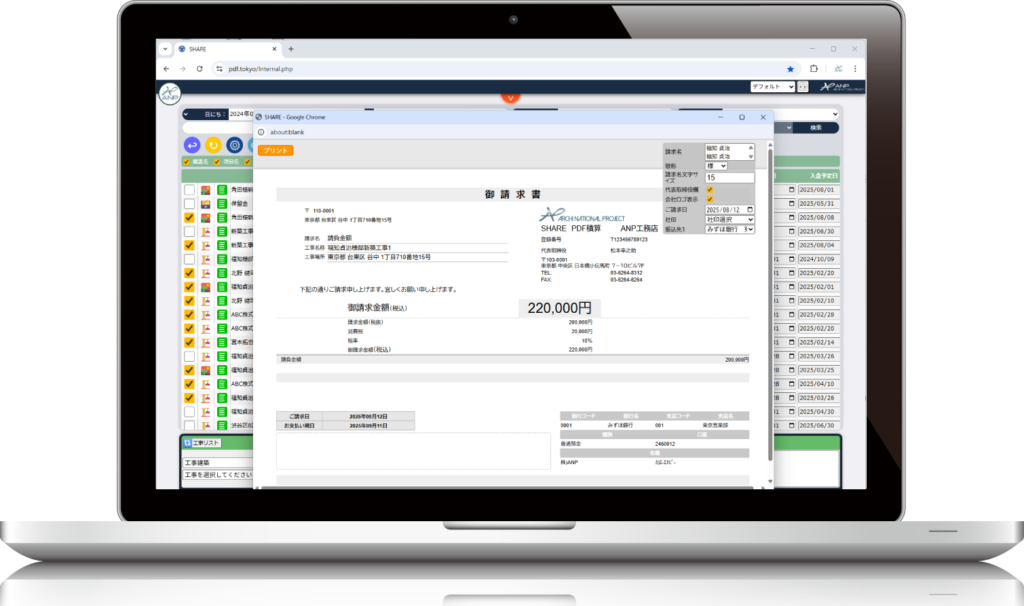
Task: Click the purple icon in the 保留金 row
Action: point(206,204)
